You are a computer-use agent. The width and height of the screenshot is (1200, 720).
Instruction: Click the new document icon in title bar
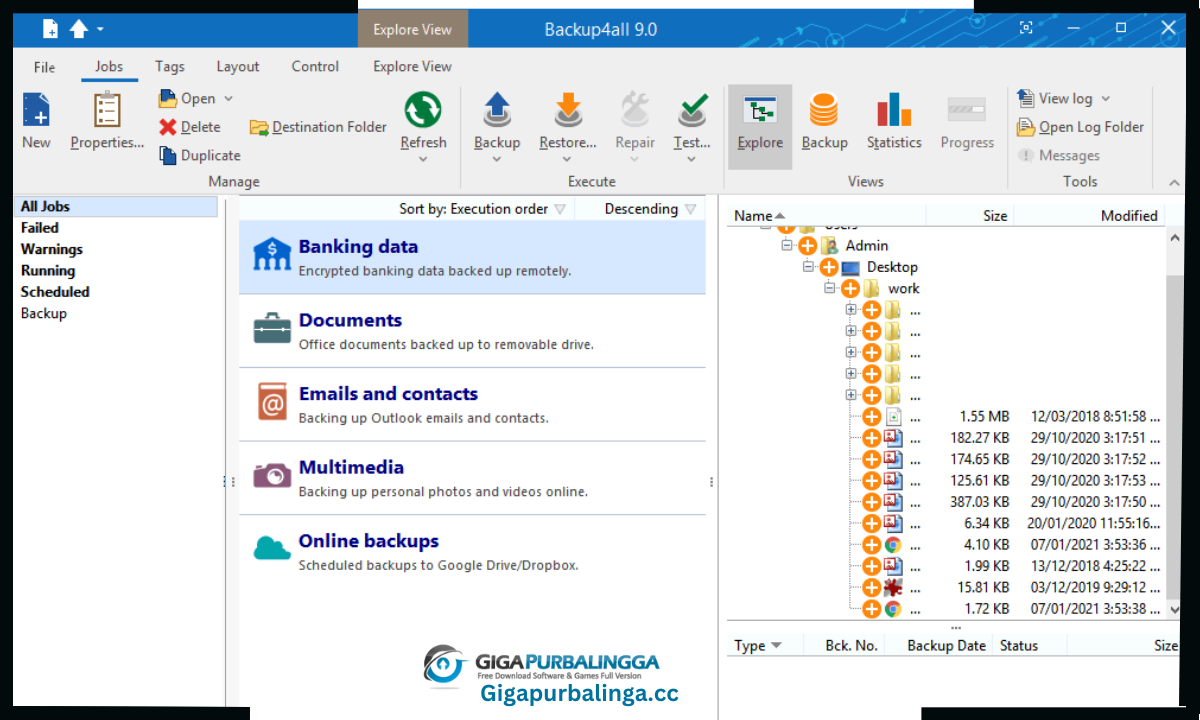[x=50, y=29]
